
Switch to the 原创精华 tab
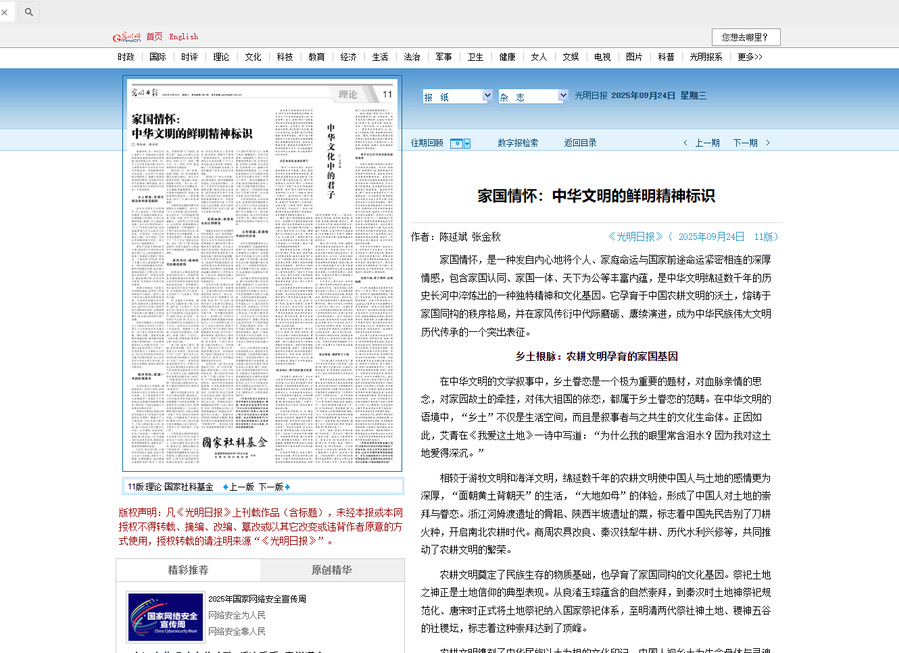(x=331, y=570)
